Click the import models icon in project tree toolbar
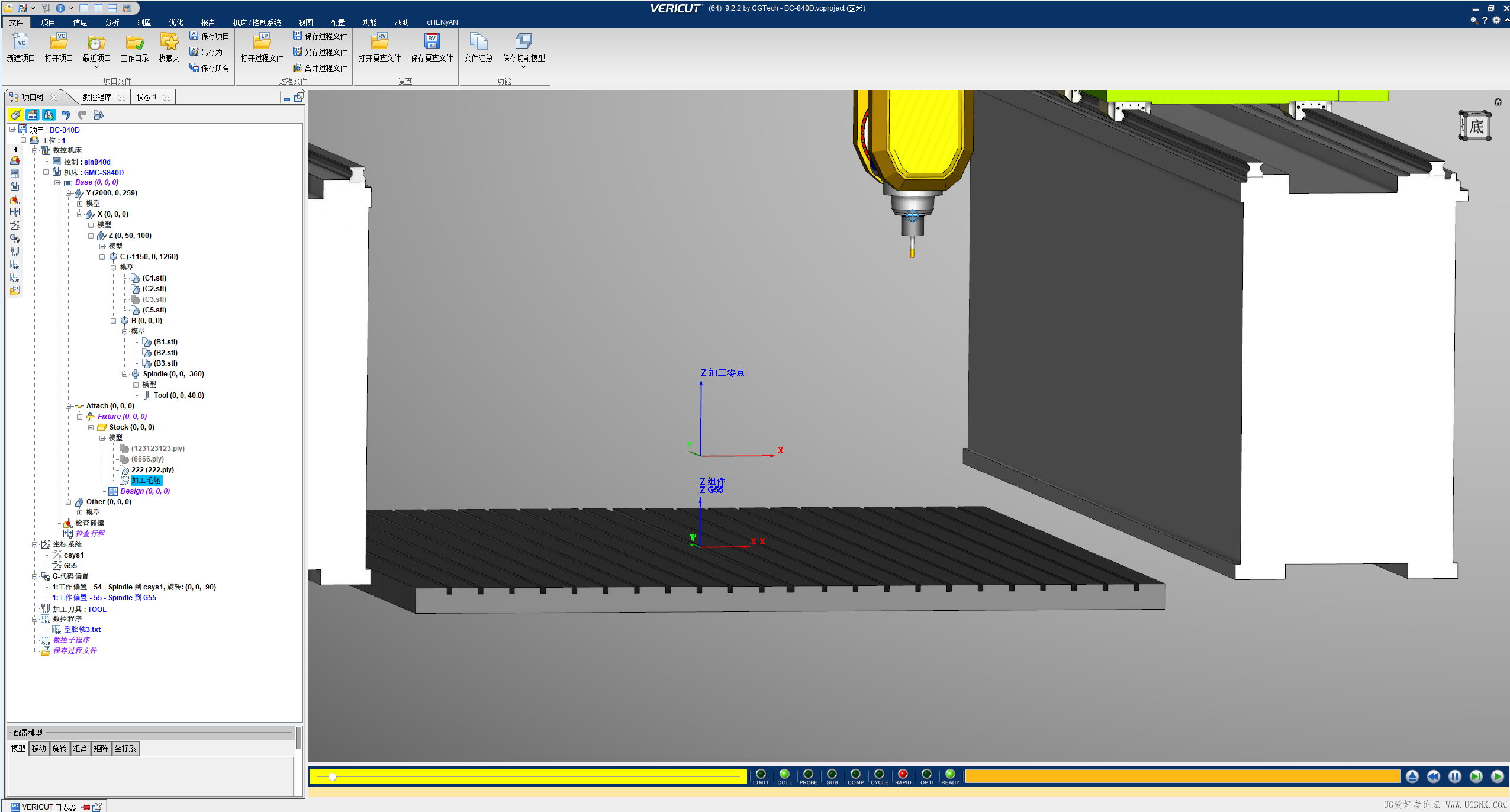This screenshot has height=812, width=1510. (99, 115)
